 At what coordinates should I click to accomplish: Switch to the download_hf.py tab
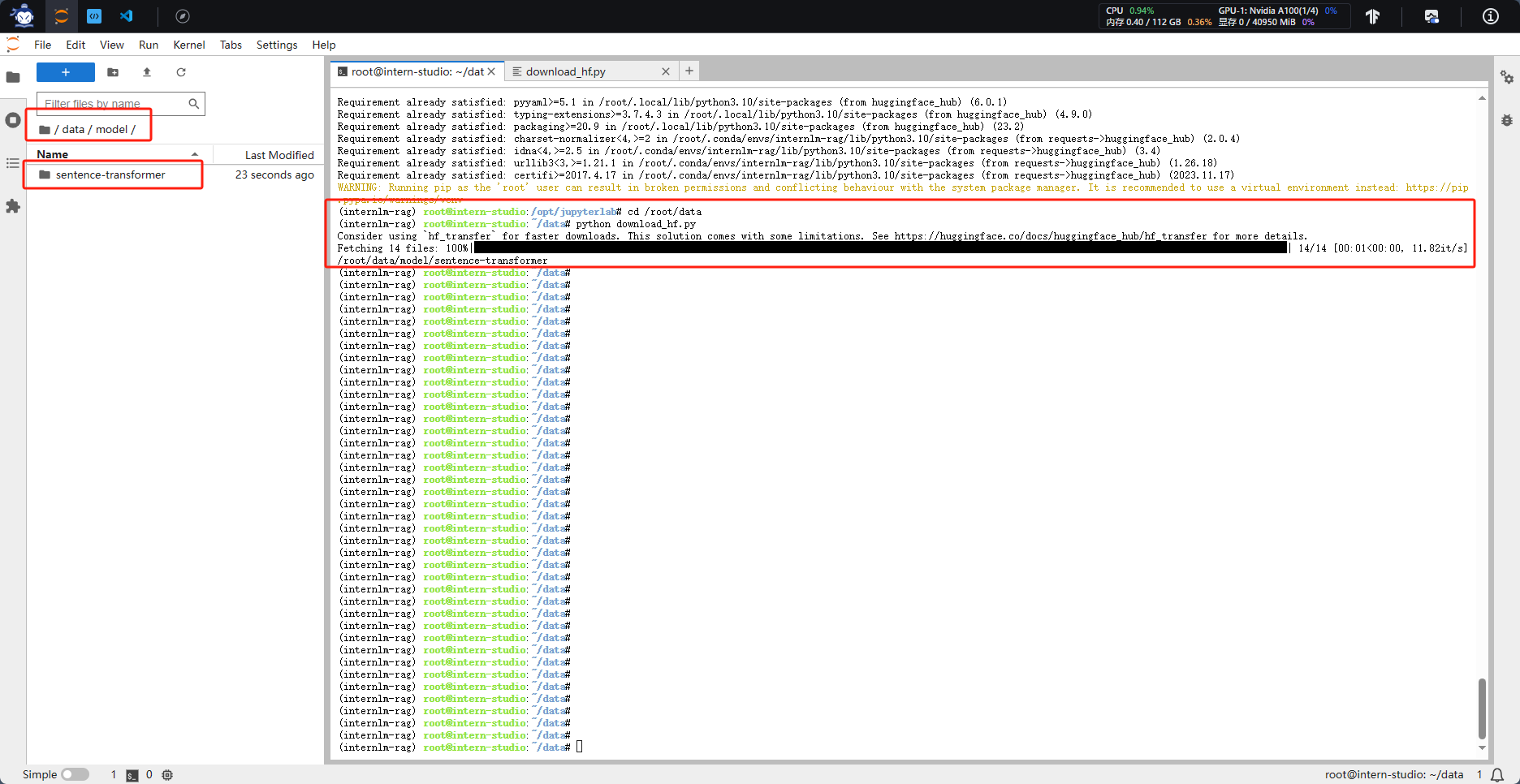(590, 71)
